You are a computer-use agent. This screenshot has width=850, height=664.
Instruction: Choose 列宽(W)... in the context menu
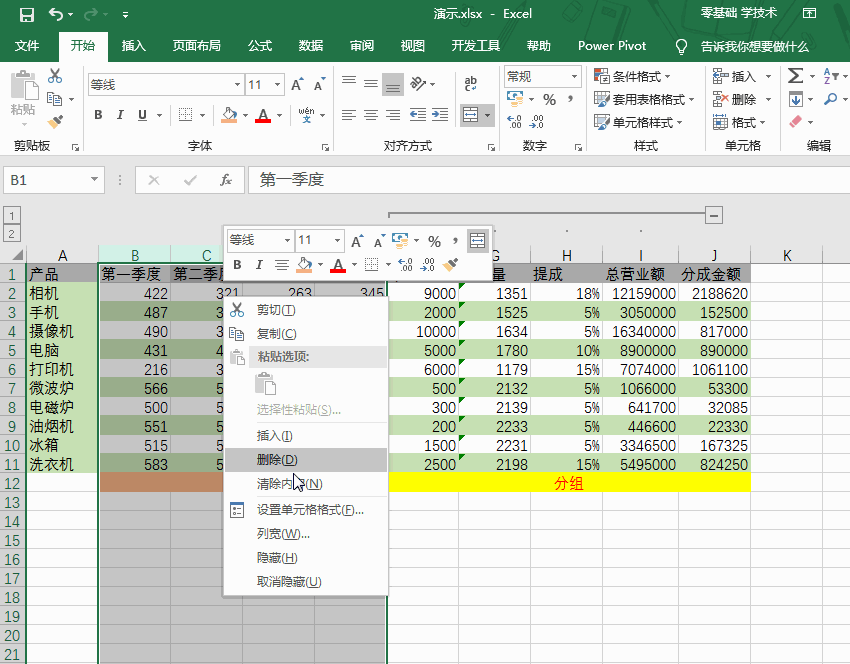click(x=306, y=534)
